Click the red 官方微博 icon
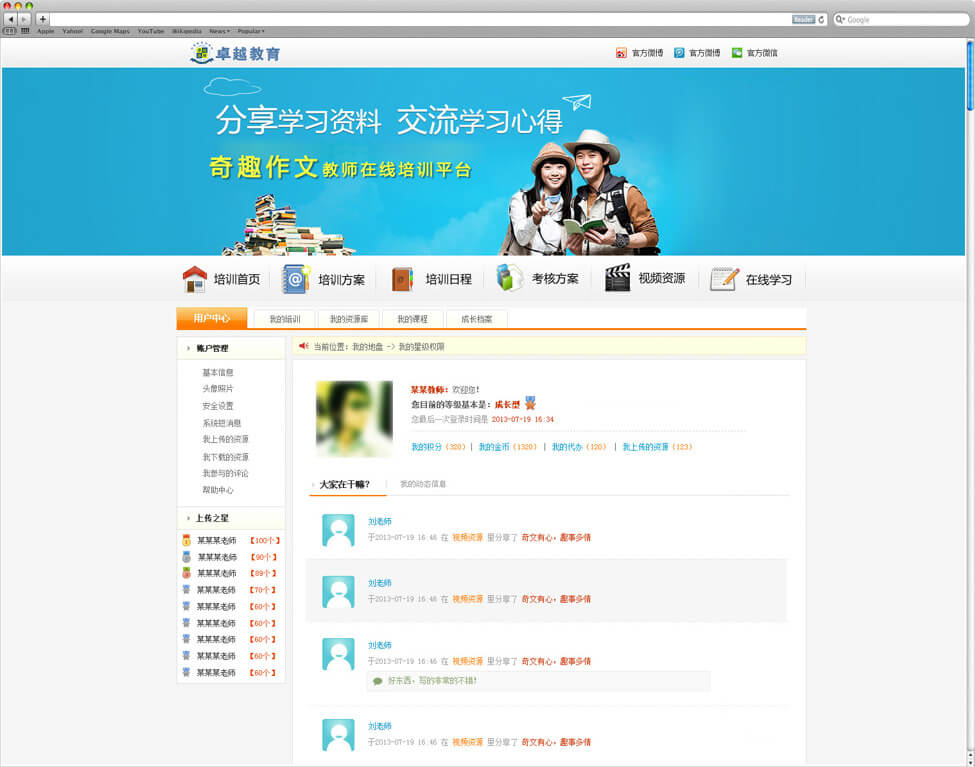 621,53
